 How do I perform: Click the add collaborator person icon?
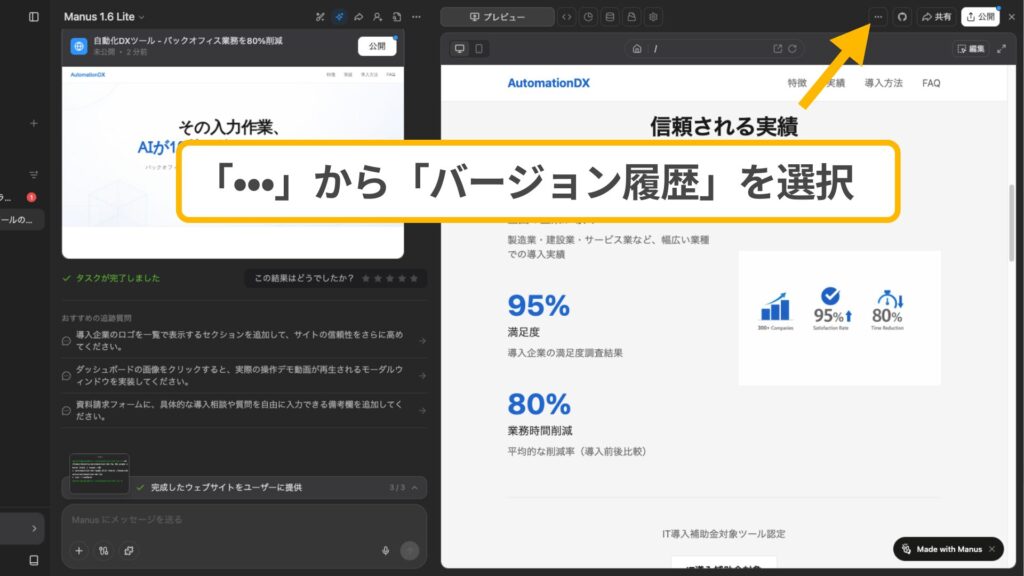point(377,17)
